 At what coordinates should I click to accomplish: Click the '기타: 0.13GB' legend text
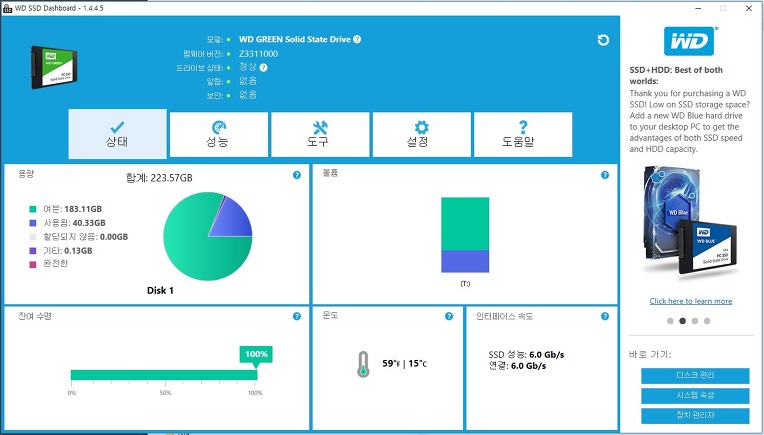pyautogui.click(x=68, y=251)
